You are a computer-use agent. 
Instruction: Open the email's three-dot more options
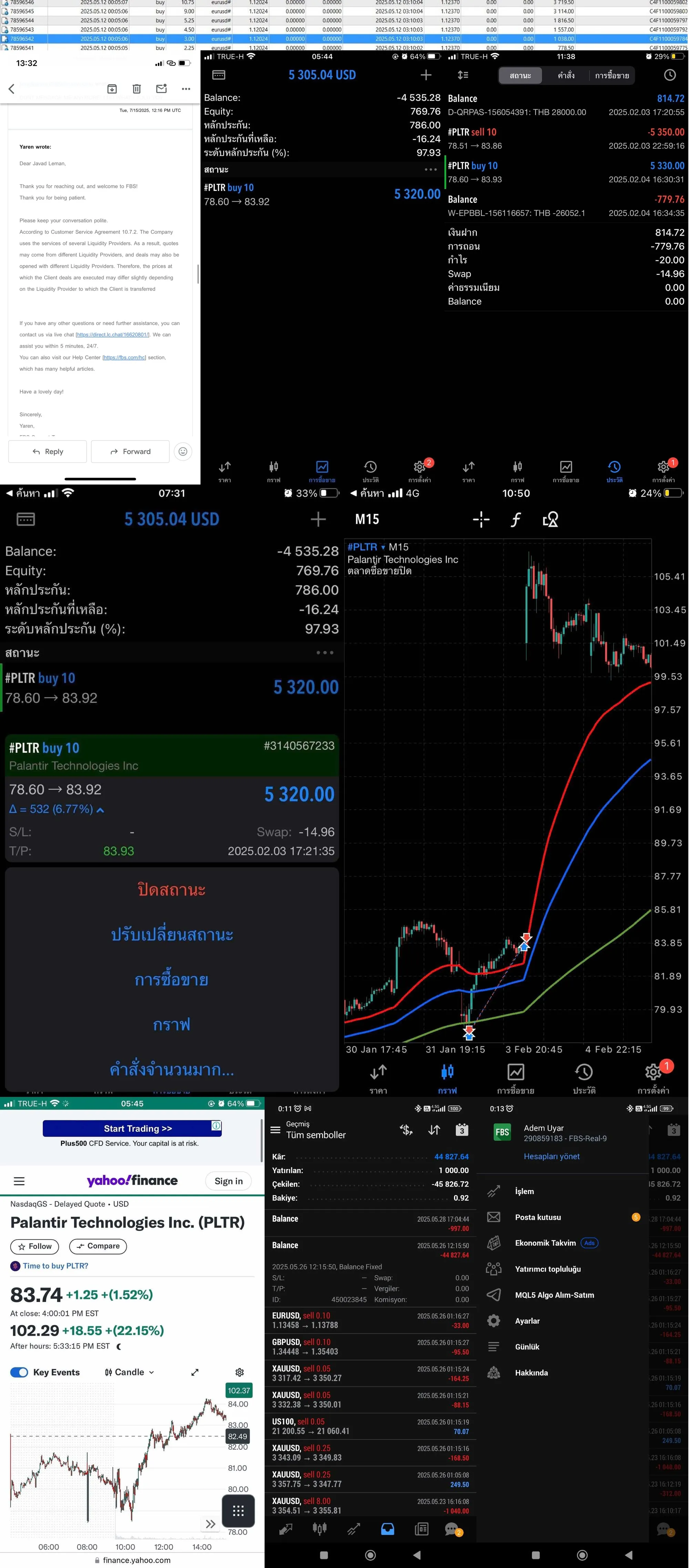coord(186,89)
